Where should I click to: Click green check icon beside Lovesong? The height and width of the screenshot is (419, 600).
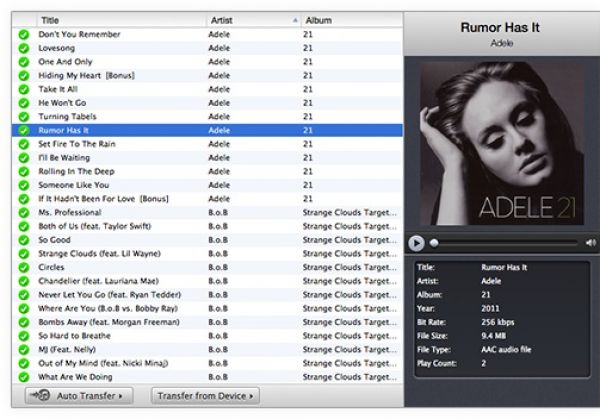(24, 48)
